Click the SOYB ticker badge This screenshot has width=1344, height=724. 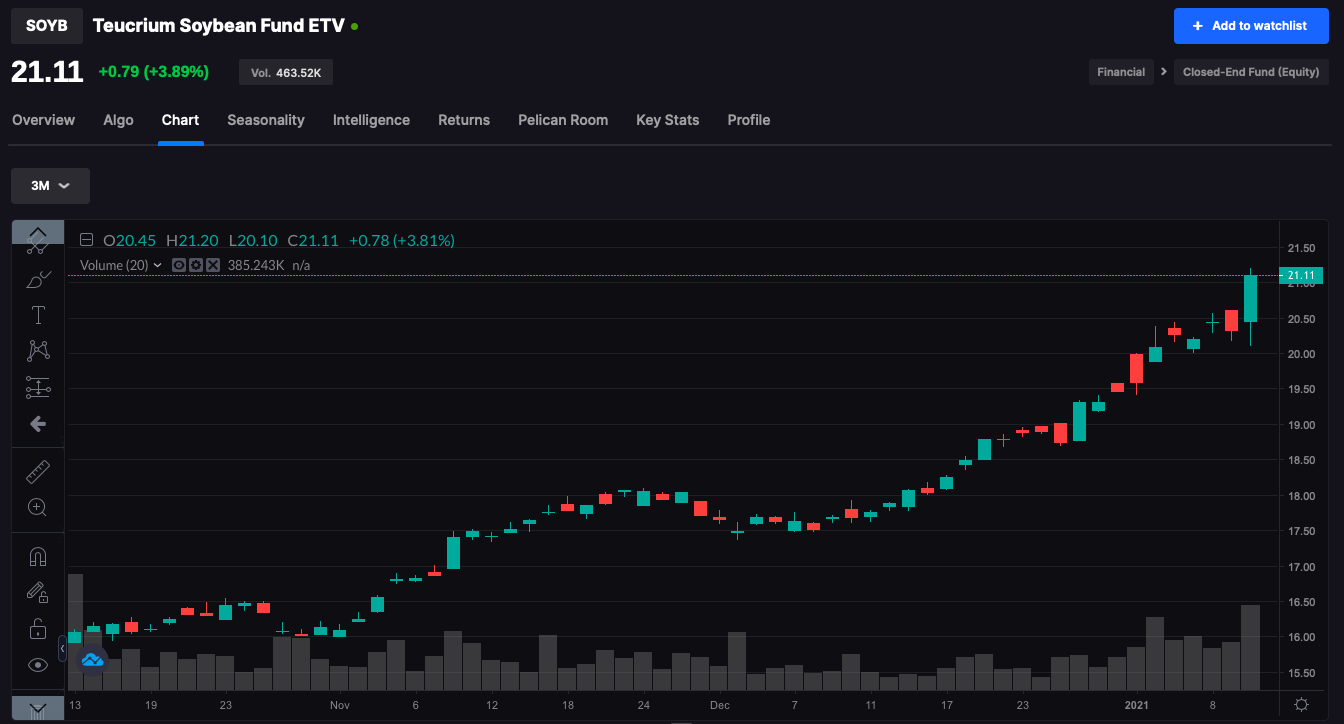coord(47,26)
